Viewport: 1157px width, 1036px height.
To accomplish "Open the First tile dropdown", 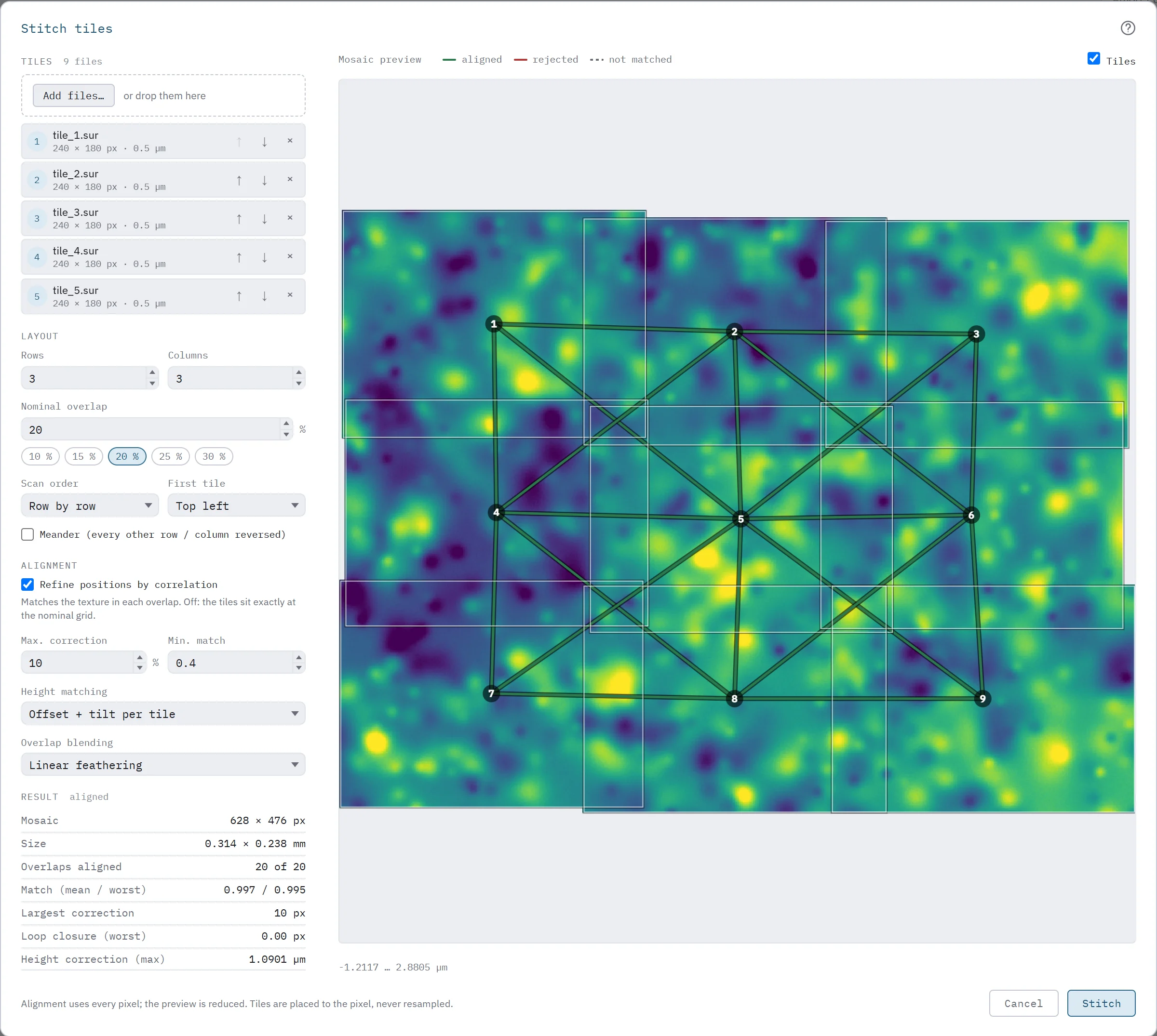I will 236,505.
